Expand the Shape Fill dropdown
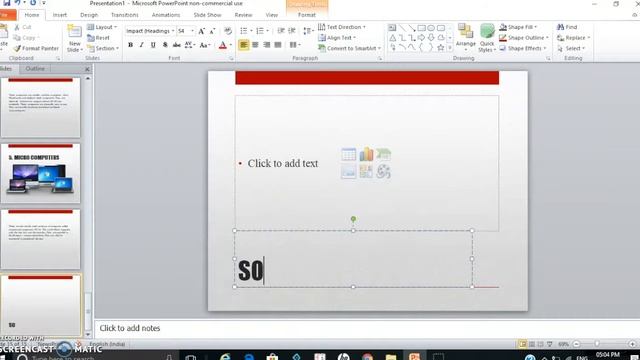Screen dimensions: 640x360 [536, 27]
